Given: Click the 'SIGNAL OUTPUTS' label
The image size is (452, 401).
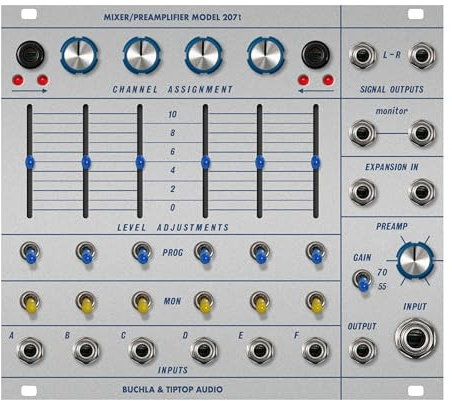Looking at the screenshot, I should tap(392, 89).
